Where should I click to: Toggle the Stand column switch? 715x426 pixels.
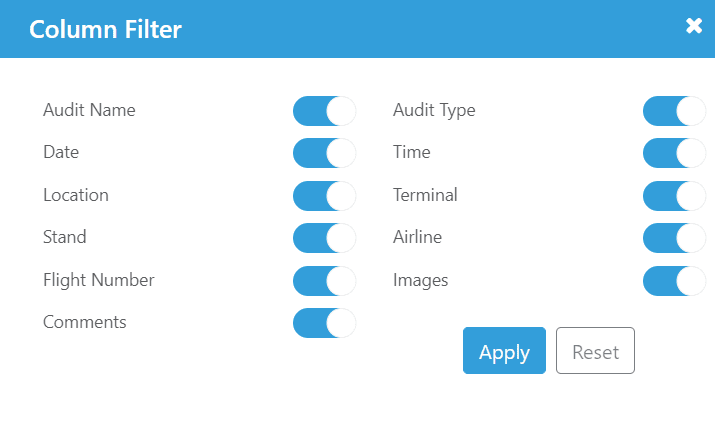(324, 238)
